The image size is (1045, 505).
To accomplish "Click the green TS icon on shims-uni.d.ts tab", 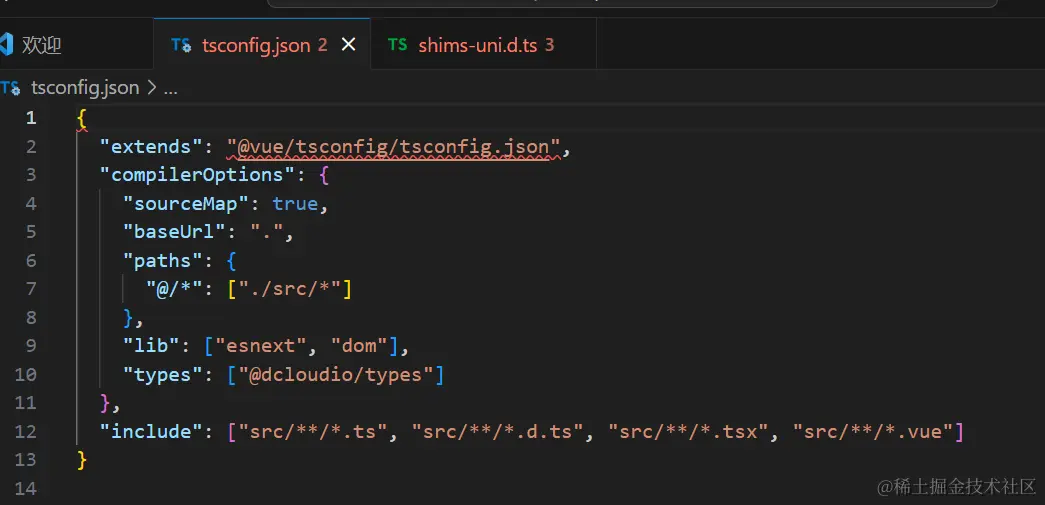I will click(397, 45).
